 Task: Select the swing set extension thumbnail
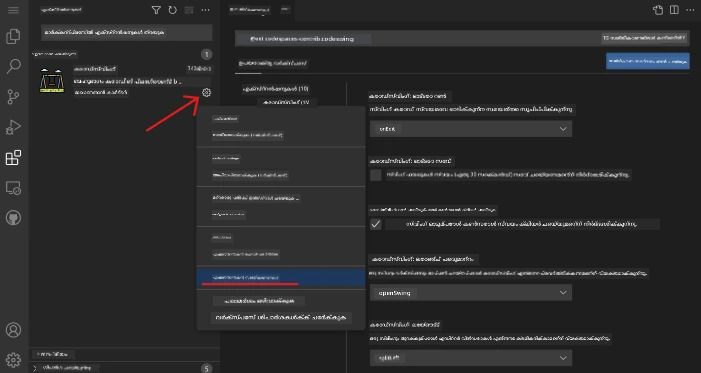pyautogui.click(x=52, y=81)
